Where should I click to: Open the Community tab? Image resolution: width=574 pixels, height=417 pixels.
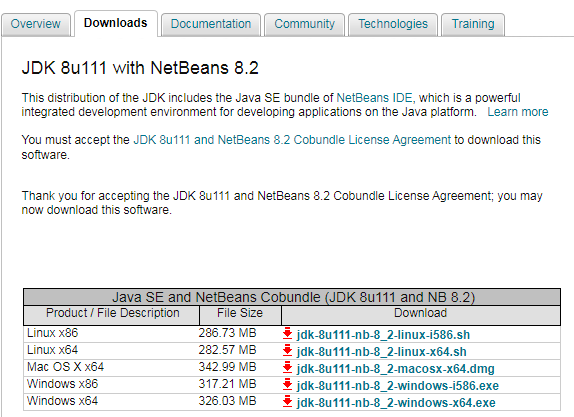click(305, 24)
